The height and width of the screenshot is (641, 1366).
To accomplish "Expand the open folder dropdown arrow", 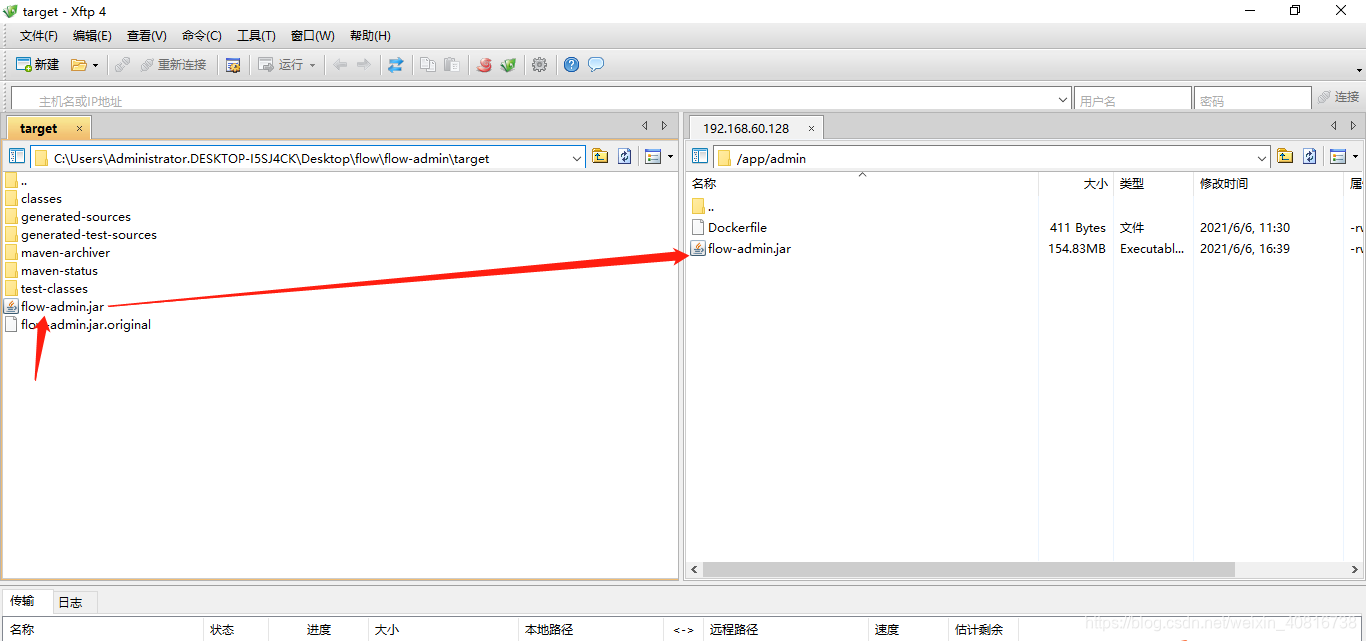I will pos(96,65).
